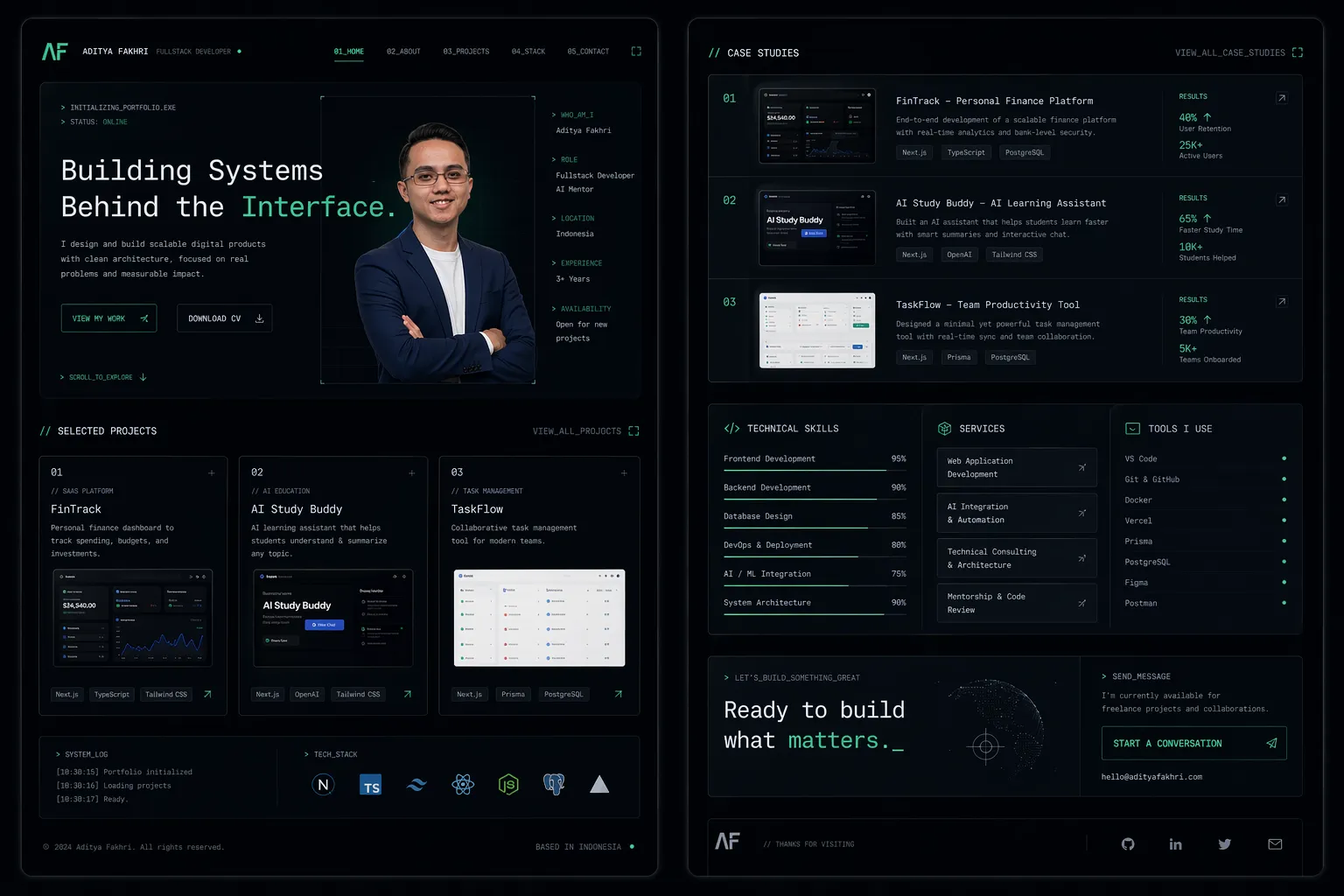Click the envelope mail icon in the footer

[x=1274, y=843]
